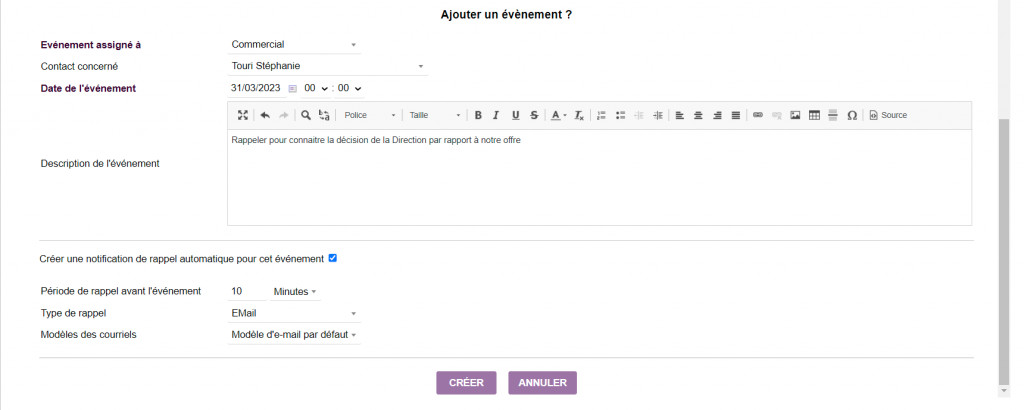Click the scrollbar down arrow

coord(1004,391)
